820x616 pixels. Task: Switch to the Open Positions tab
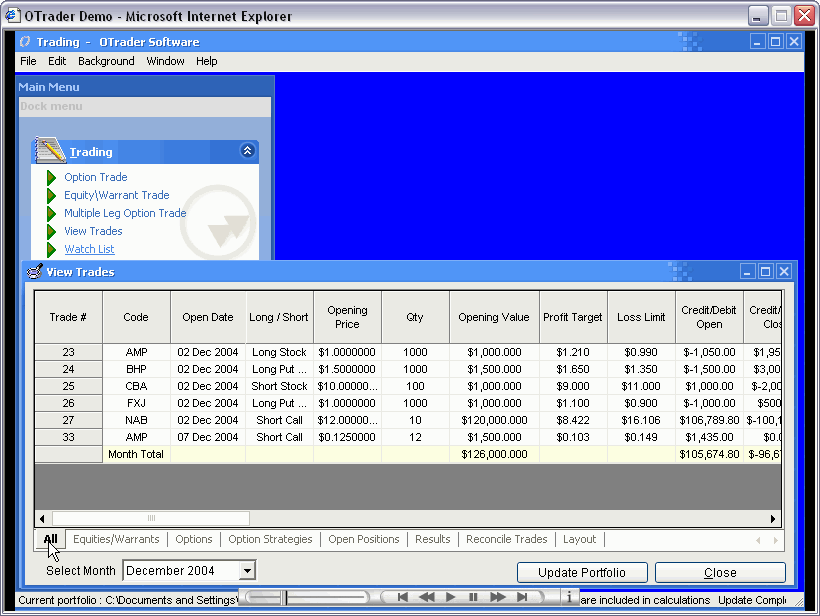[364, 539]
